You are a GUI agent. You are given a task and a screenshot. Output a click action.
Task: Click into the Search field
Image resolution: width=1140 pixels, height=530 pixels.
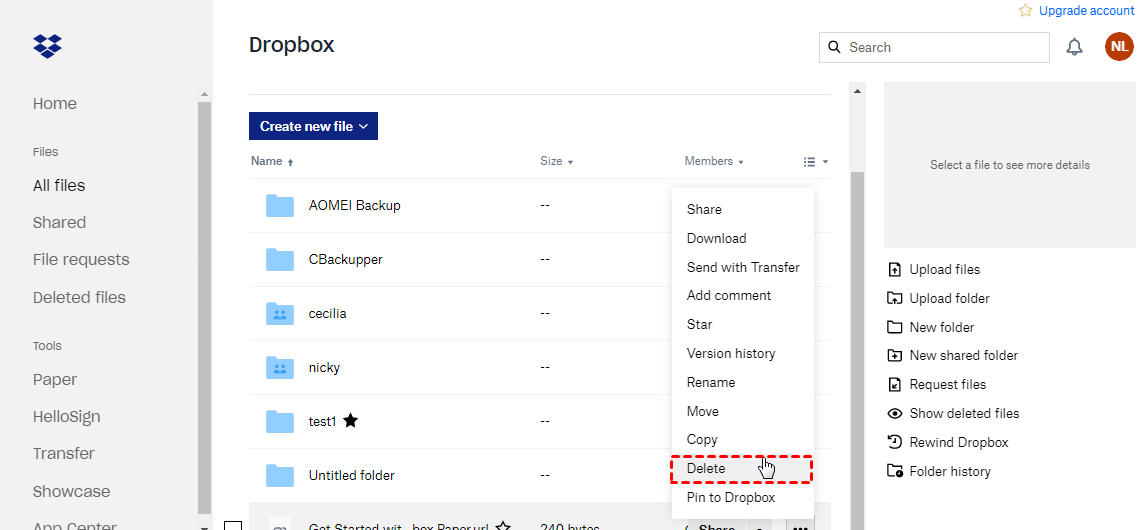[x=940, y=47]
